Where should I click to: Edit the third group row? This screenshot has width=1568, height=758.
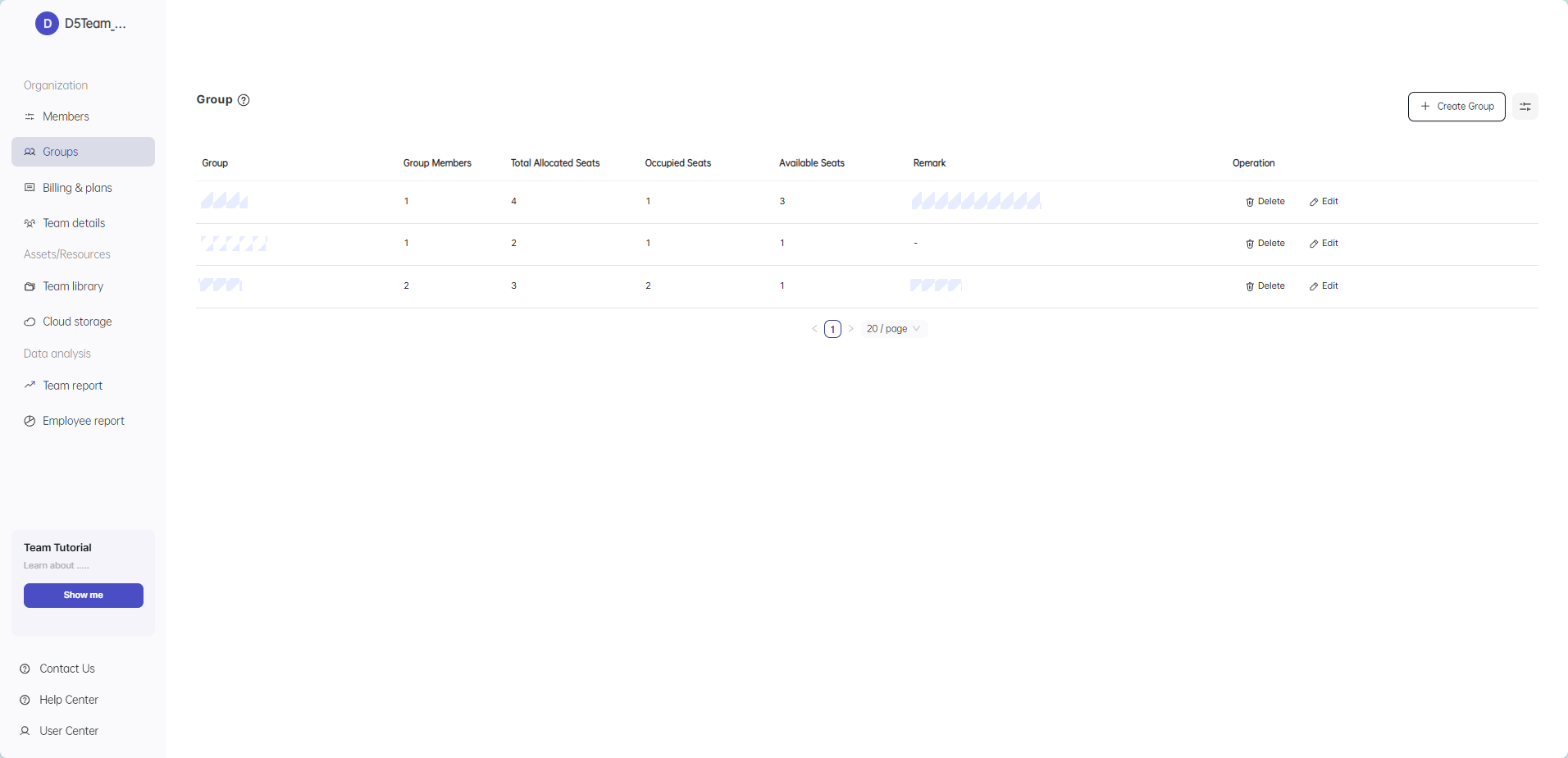coord(1324,286)
